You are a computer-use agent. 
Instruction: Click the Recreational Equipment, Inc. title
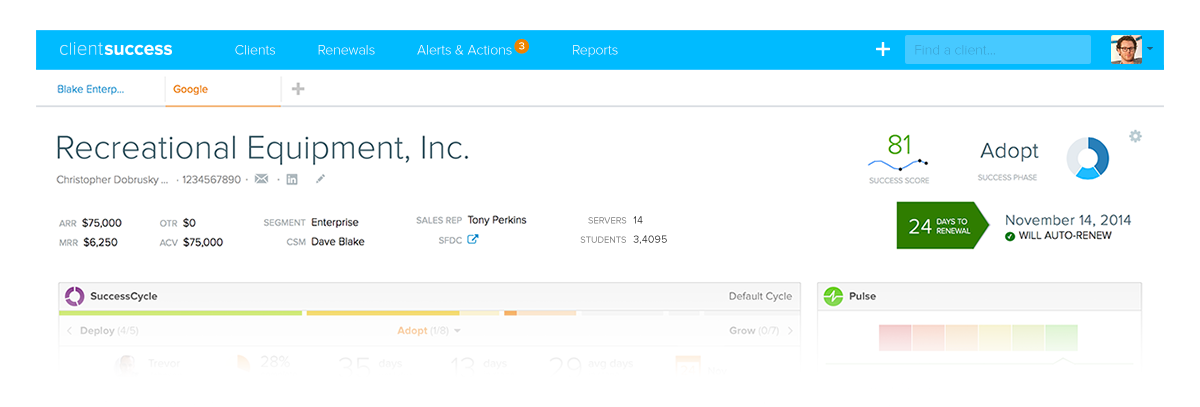(262, 148)
